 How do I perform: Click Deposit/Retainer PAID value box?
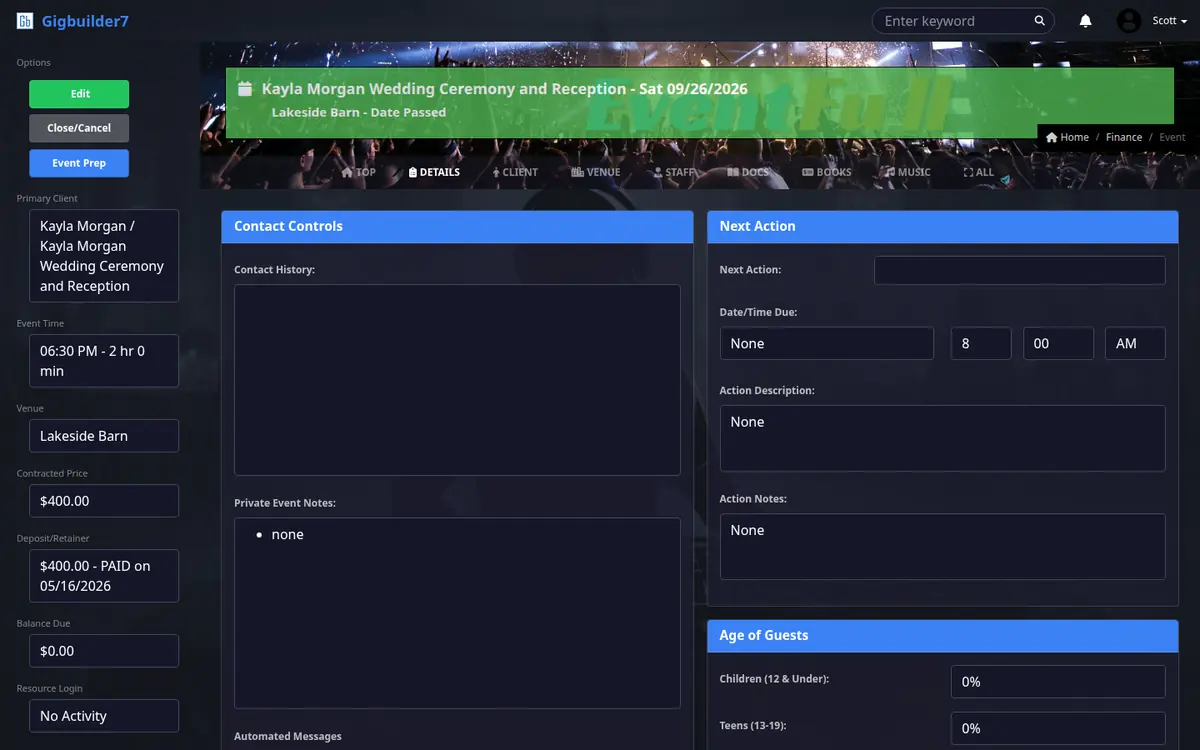click(104, 575)
